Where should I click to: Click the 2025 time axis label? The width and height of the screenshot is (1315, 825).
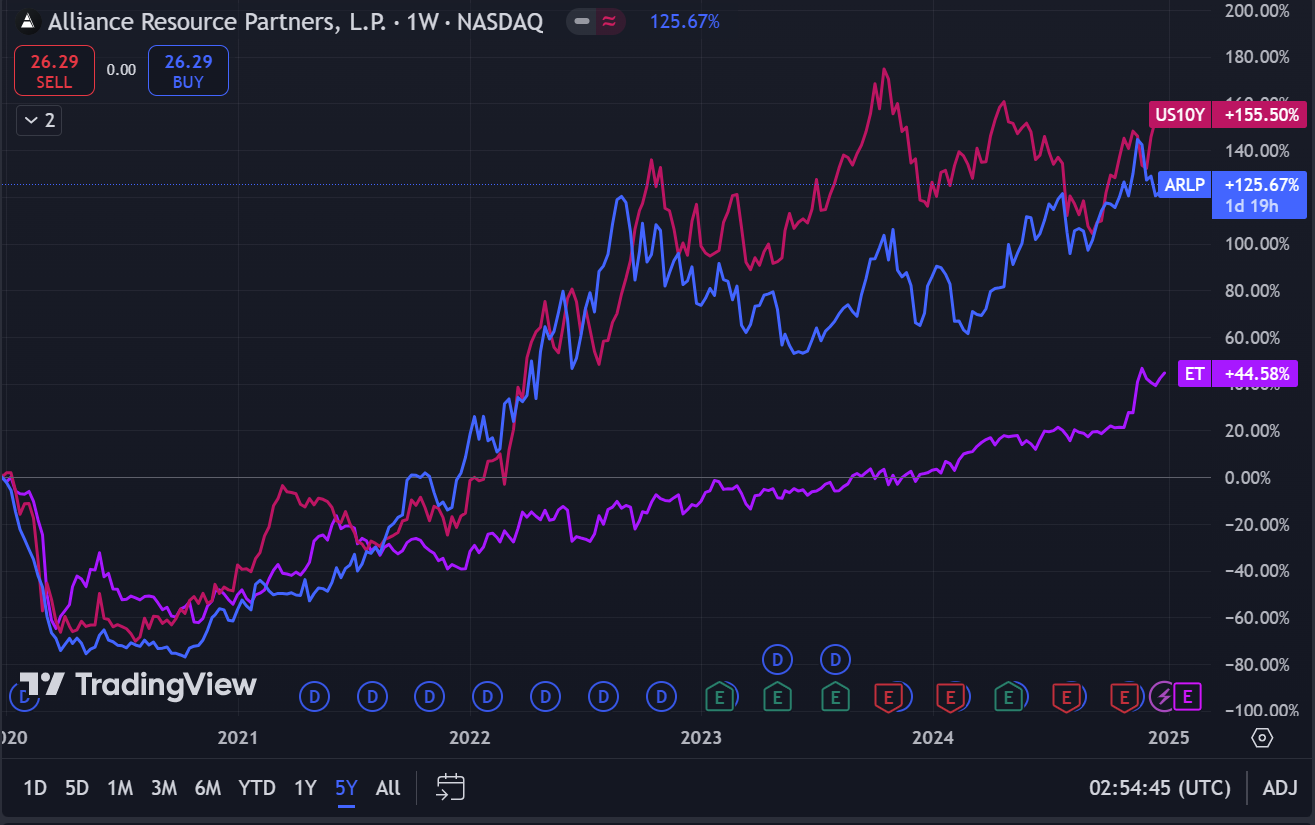pyautogui.click(x=1167, y=738)
